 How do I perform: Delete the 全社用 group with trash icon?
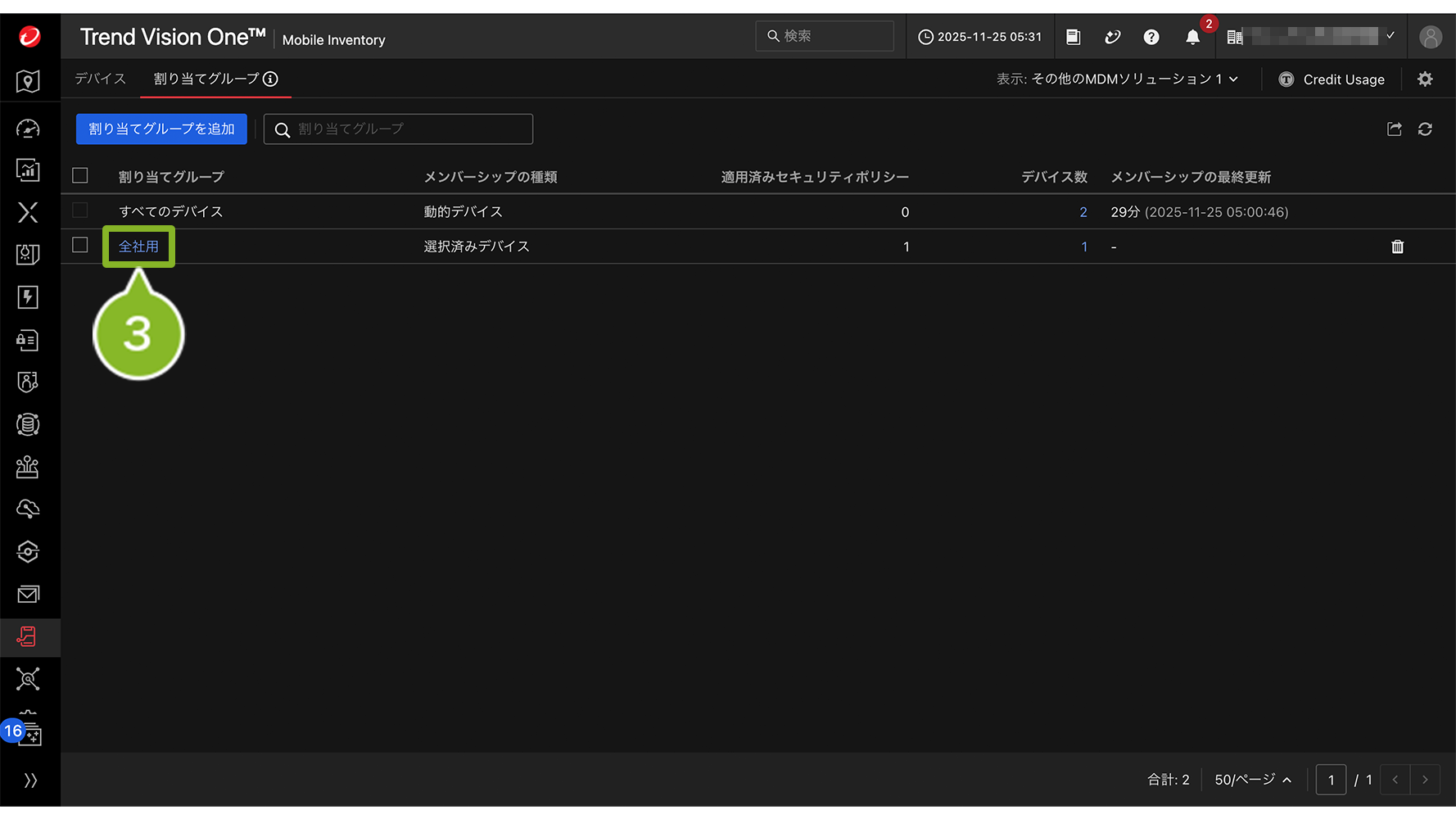(1397, 247)
